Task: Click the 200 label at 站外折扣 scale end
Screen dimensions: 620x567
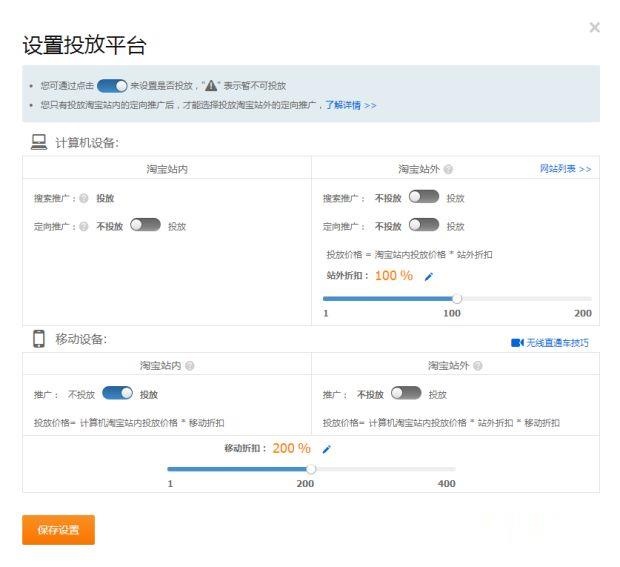Action: coord(583,314)
